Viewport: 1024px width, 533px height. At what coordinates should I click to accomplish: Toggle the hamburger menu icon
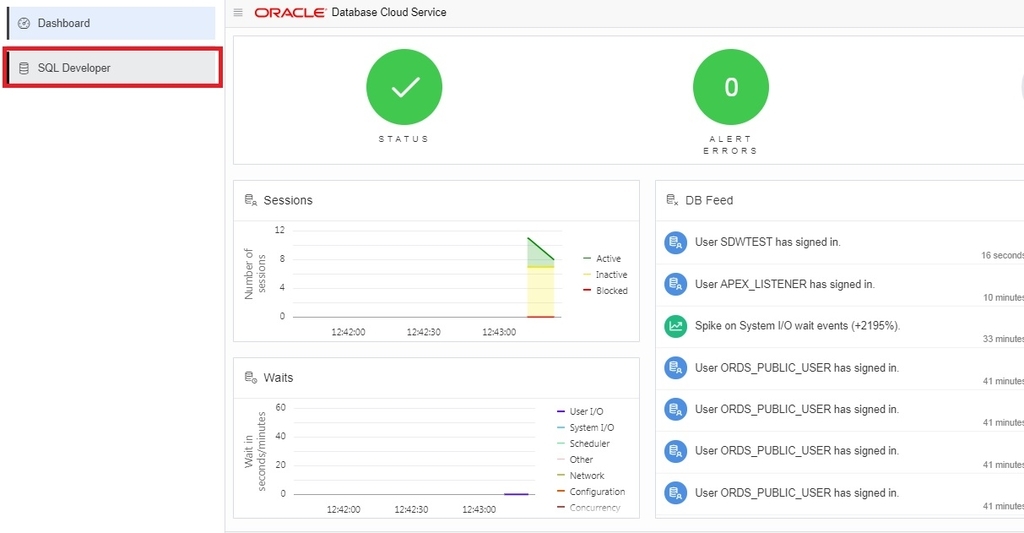238,12
